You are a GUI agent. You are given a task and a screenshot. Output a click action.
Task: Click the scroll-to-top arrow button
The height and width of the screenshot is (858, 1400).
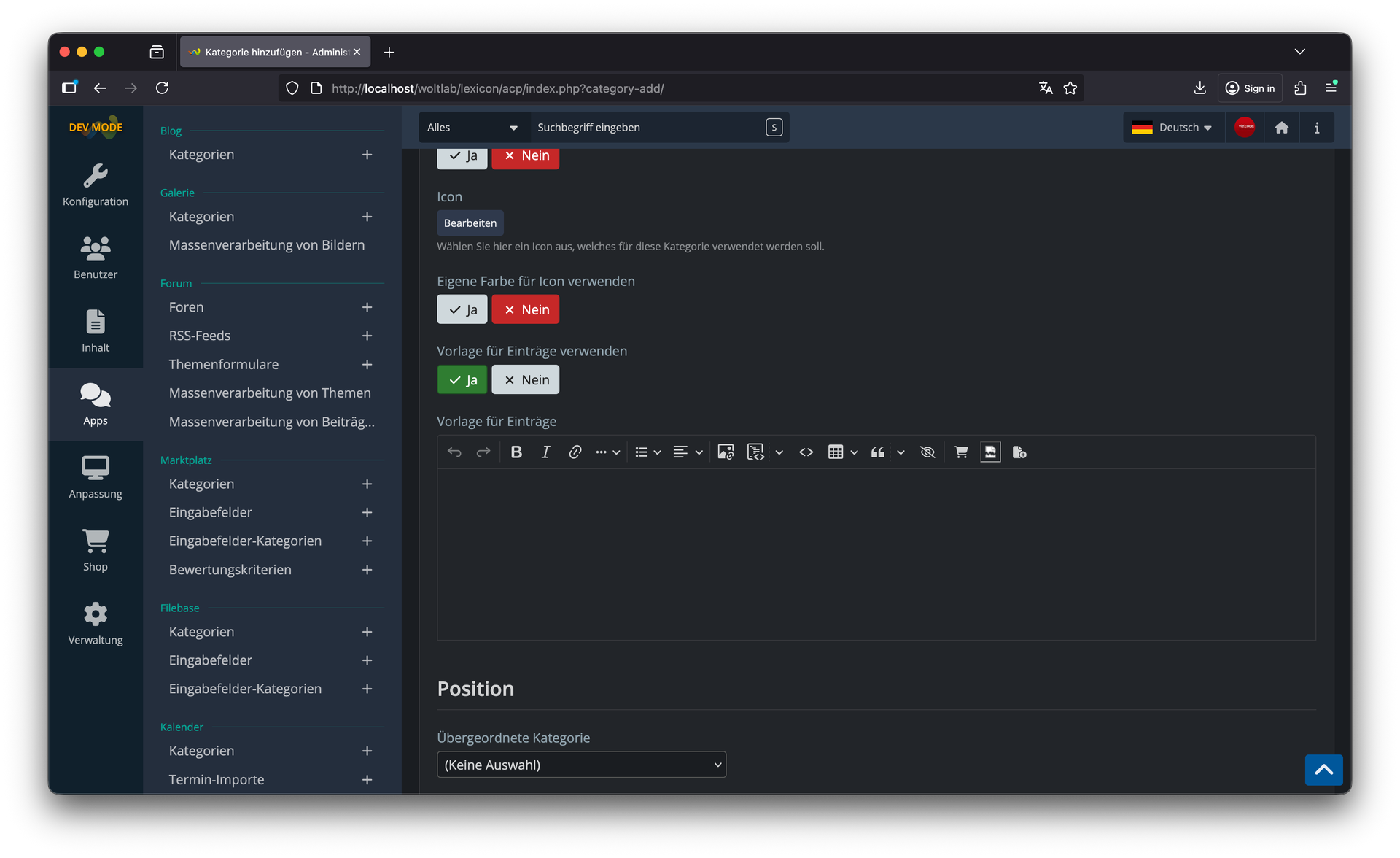pos(1323,770)
